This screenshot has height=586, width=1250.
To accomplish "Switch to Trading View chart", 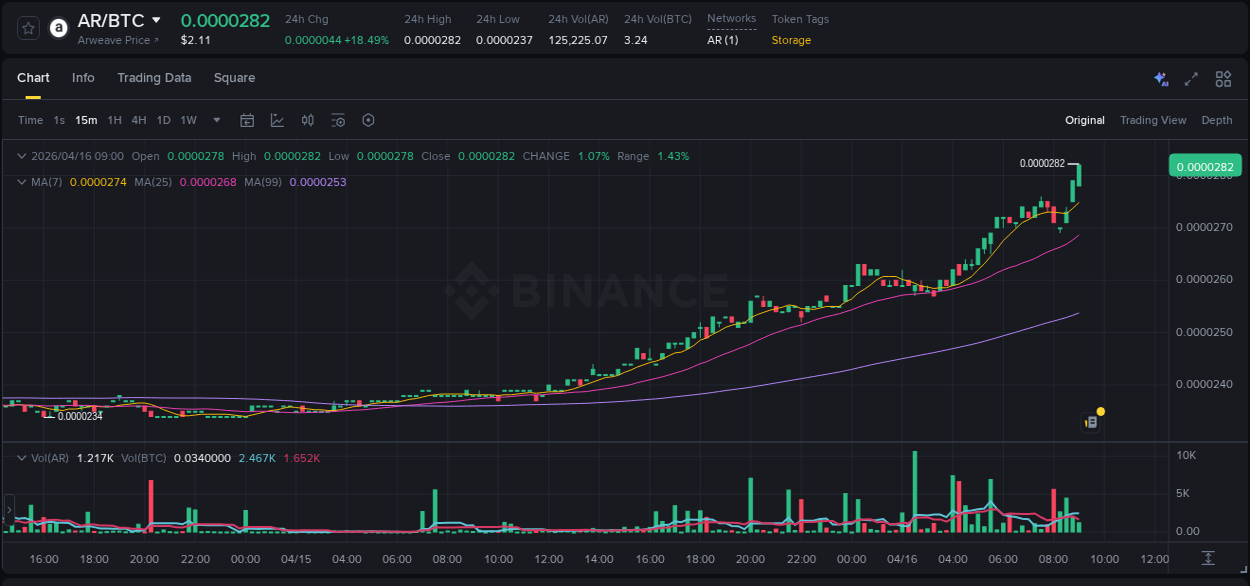I will pyautogui.click(x=1153, y=120).
